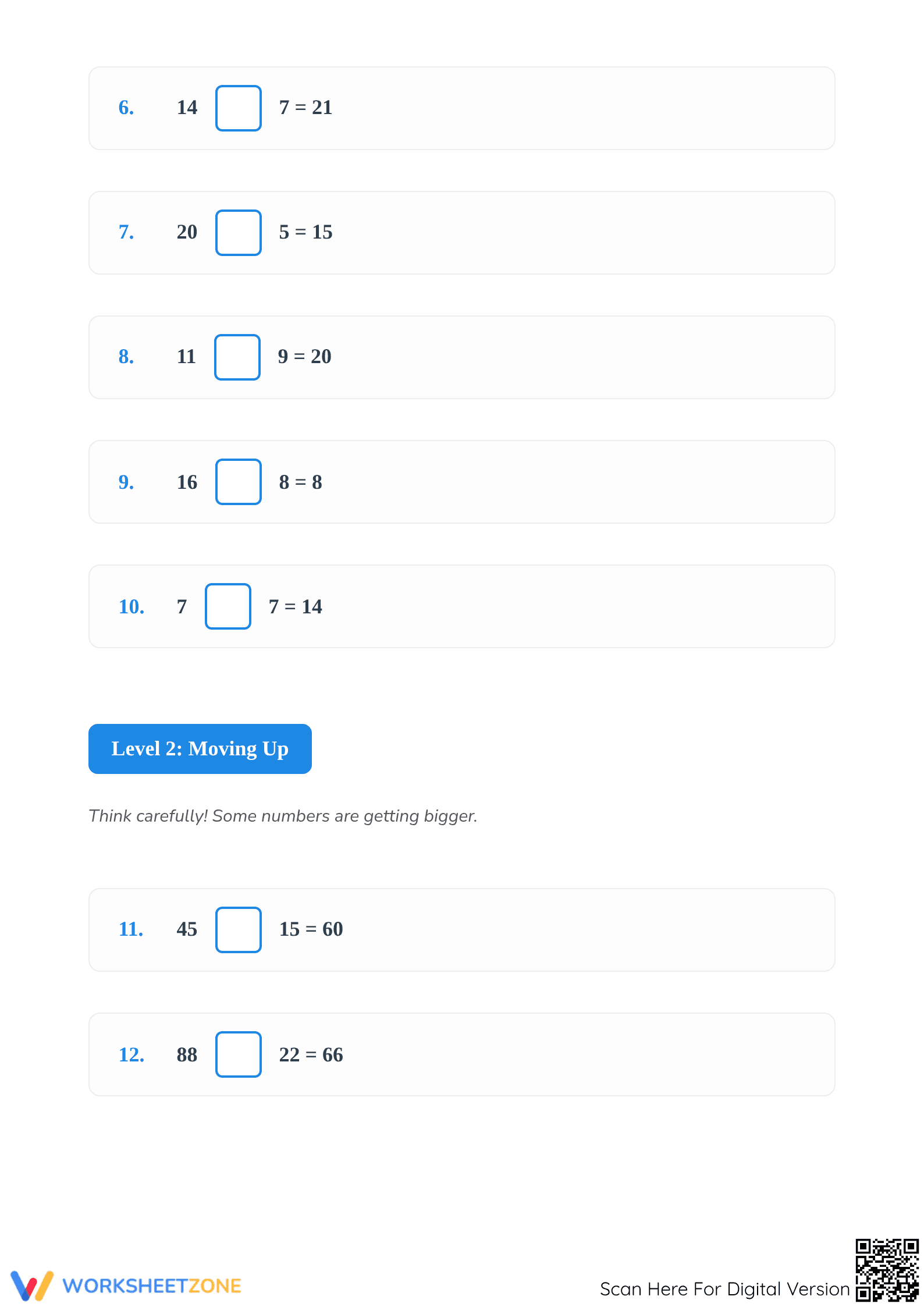Viewport: 924px width, 1307px height.
Task: Click the question number 12 label
Action: (132, 1055)
